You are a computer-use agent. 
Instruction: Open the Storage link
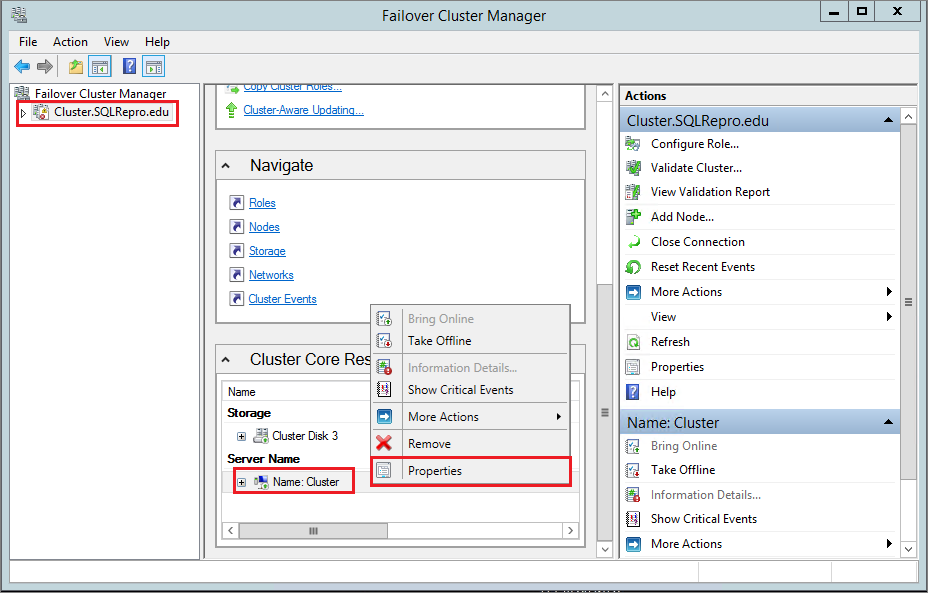[x=267, y=251]
